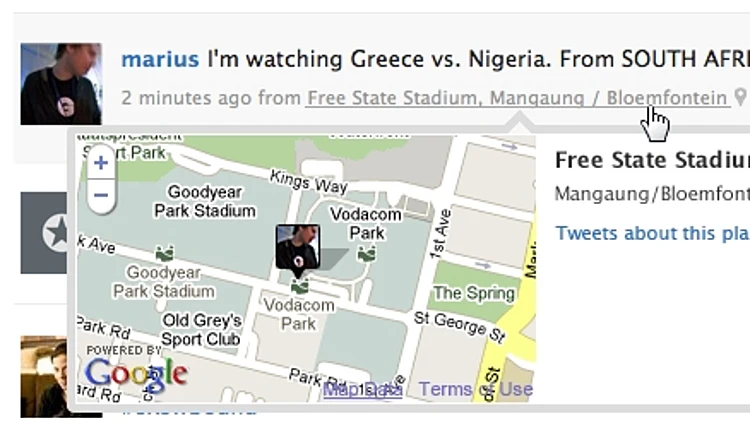750x422 pixels.
Task: Zoom out on the map
Action: click(x=100, y=194)
